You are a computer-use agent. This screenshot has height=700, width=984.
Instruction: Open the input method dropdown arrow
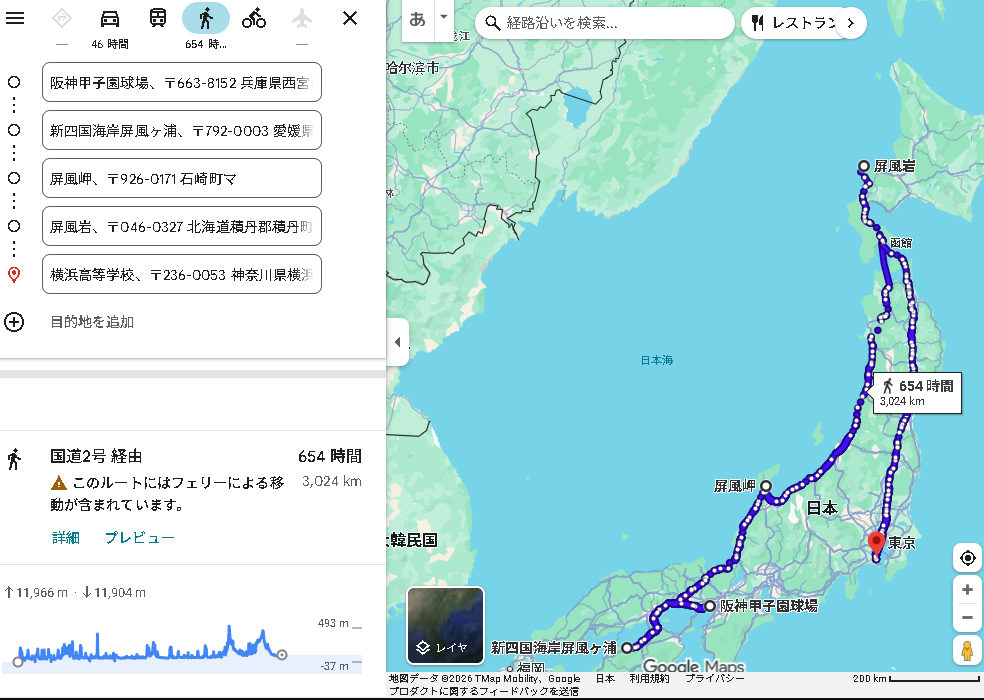pyautogui.click(x=444, y=19)
